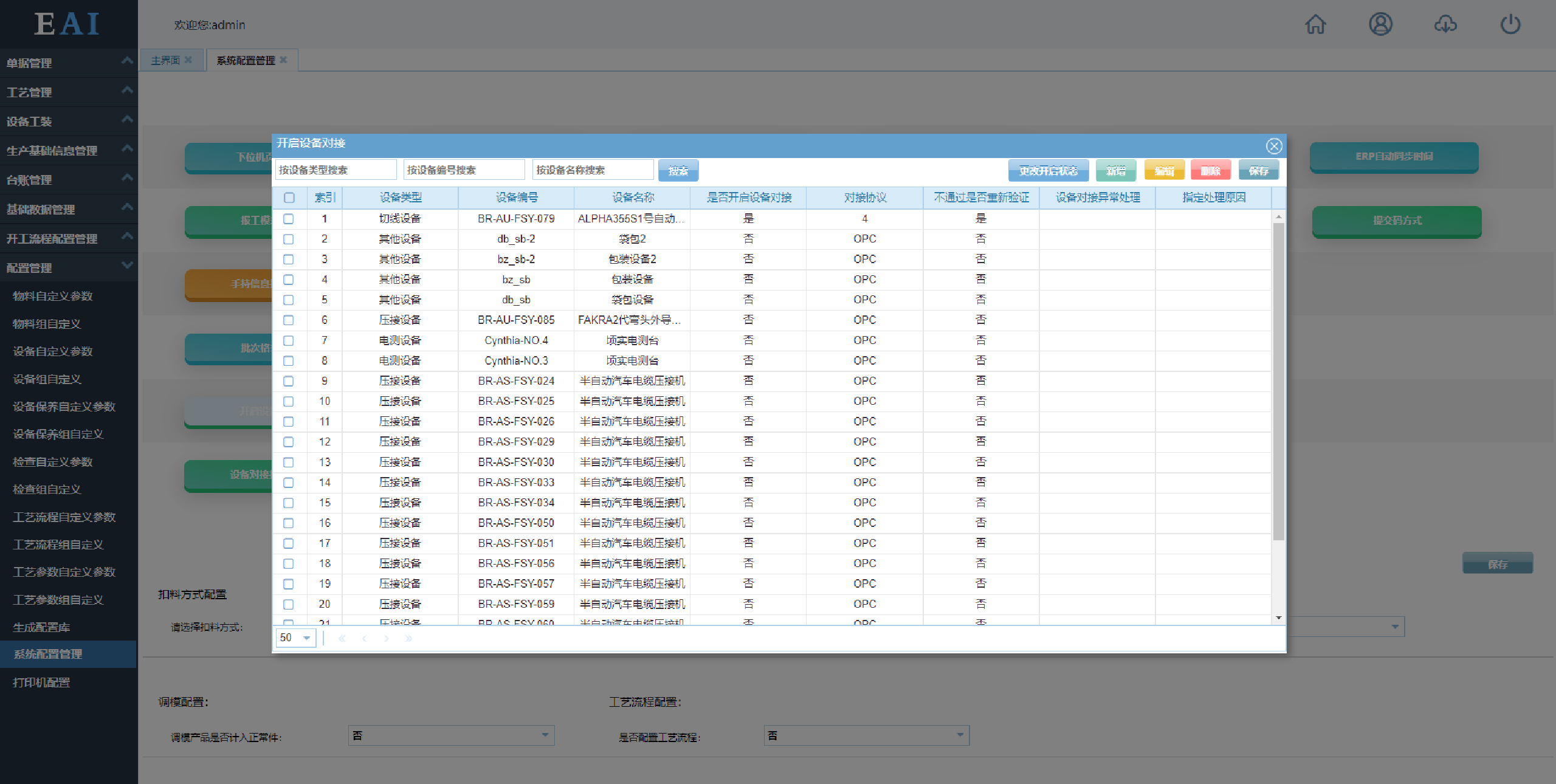Expand 基础数据管理 sidebar section
Image resolution: width=1556 pixels, height=784 pixels.
pyautogui.click(x=68, y=209)
